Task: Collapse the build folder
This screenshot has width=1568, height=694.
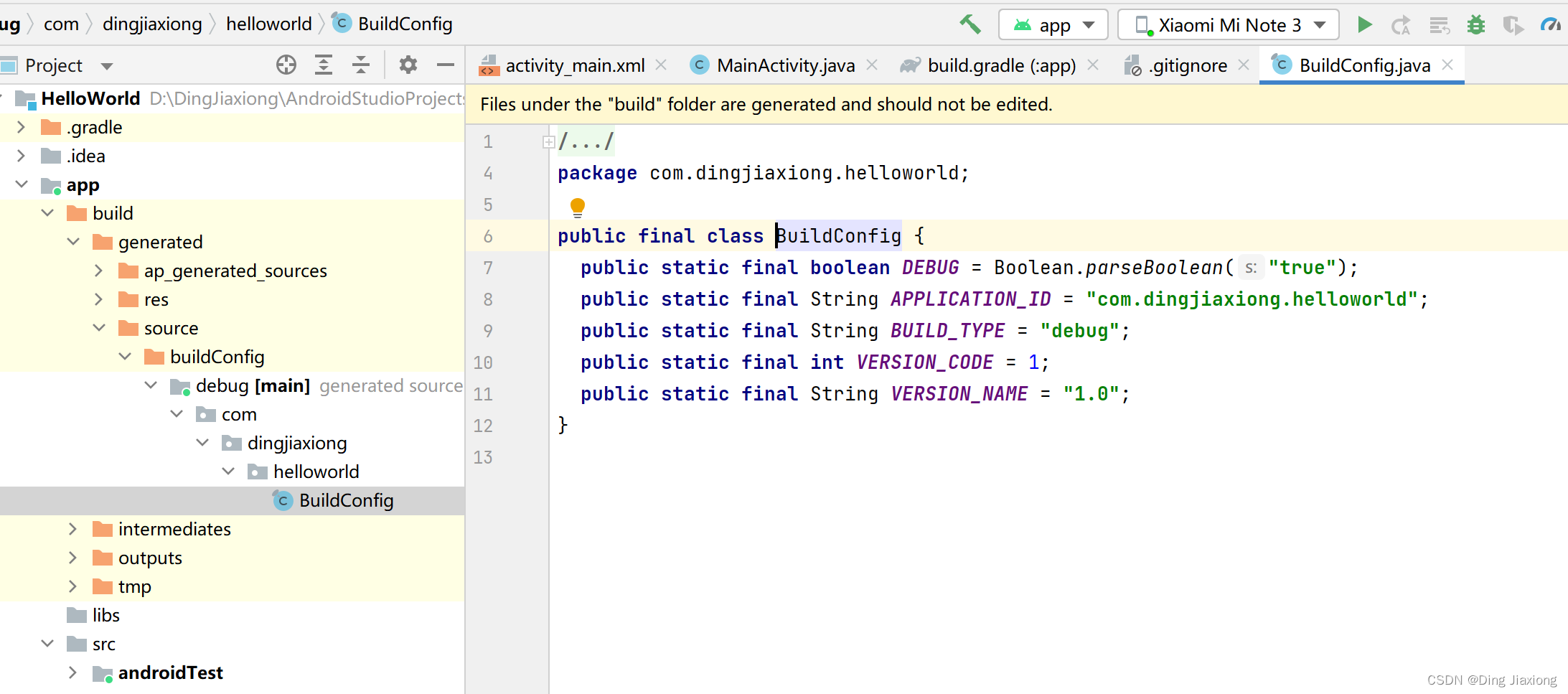Action: point(47,213)
